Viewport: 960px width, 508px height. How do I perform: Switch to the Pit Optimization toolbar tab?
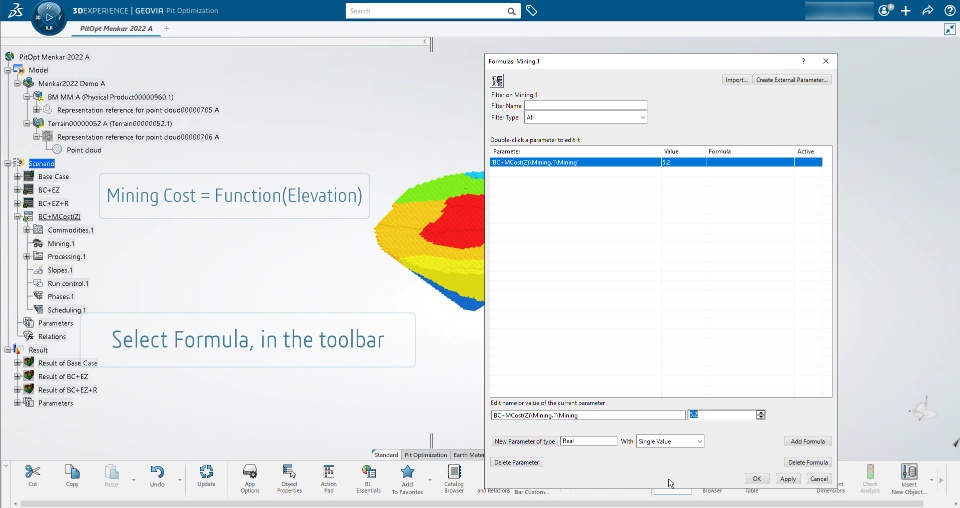[x=426, y=455]
